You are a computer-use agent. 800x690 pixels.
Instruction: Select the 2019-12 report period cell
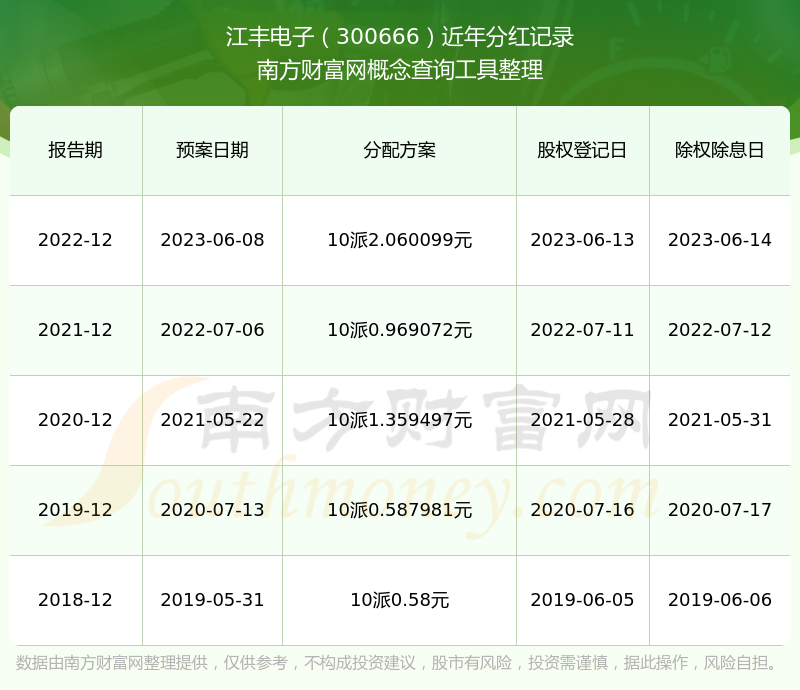pyautogui.click(x=76, y=510)
